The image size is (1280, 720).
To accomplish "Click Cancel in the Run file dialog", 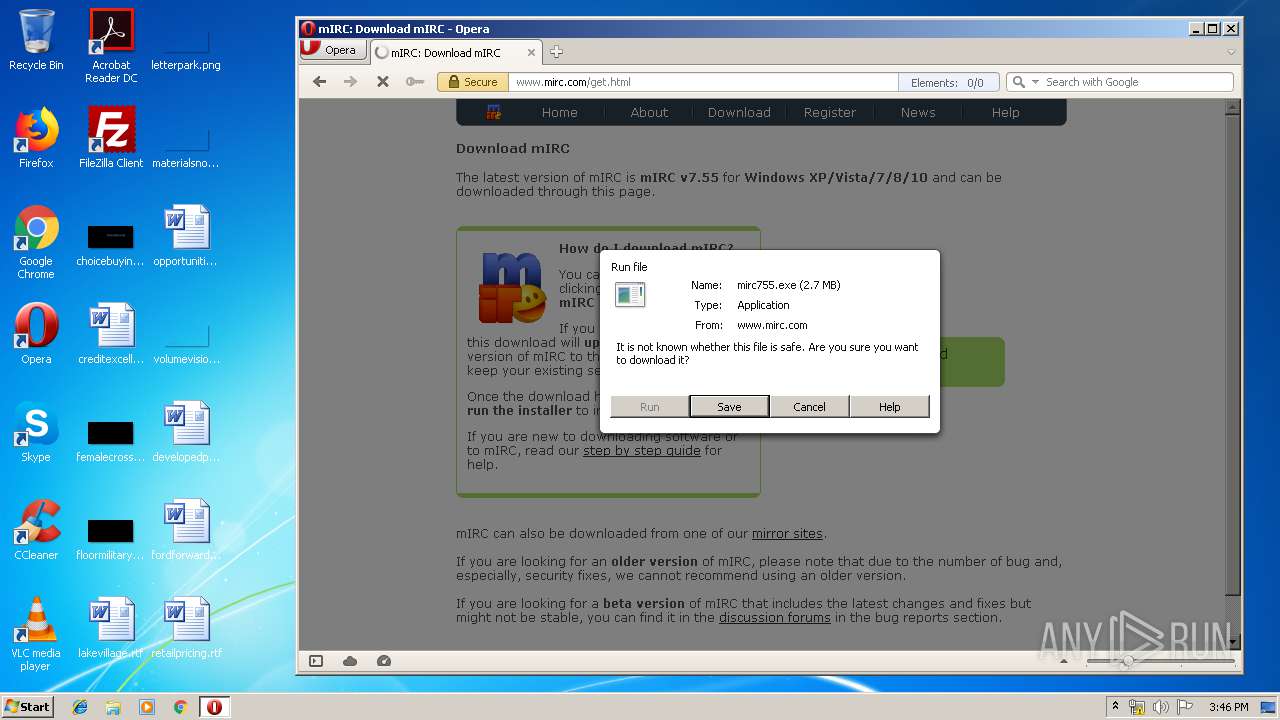I will pyautogui.click(x=809, y=406).
